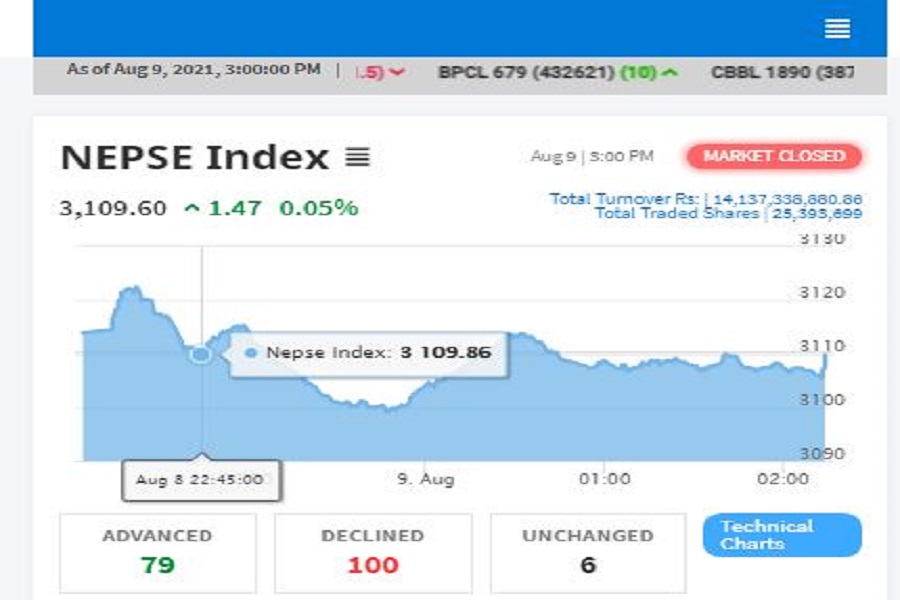Click As of Aug 9, 2021 timestamp
This screenshot has width=900, height=600.
(193, 69)
